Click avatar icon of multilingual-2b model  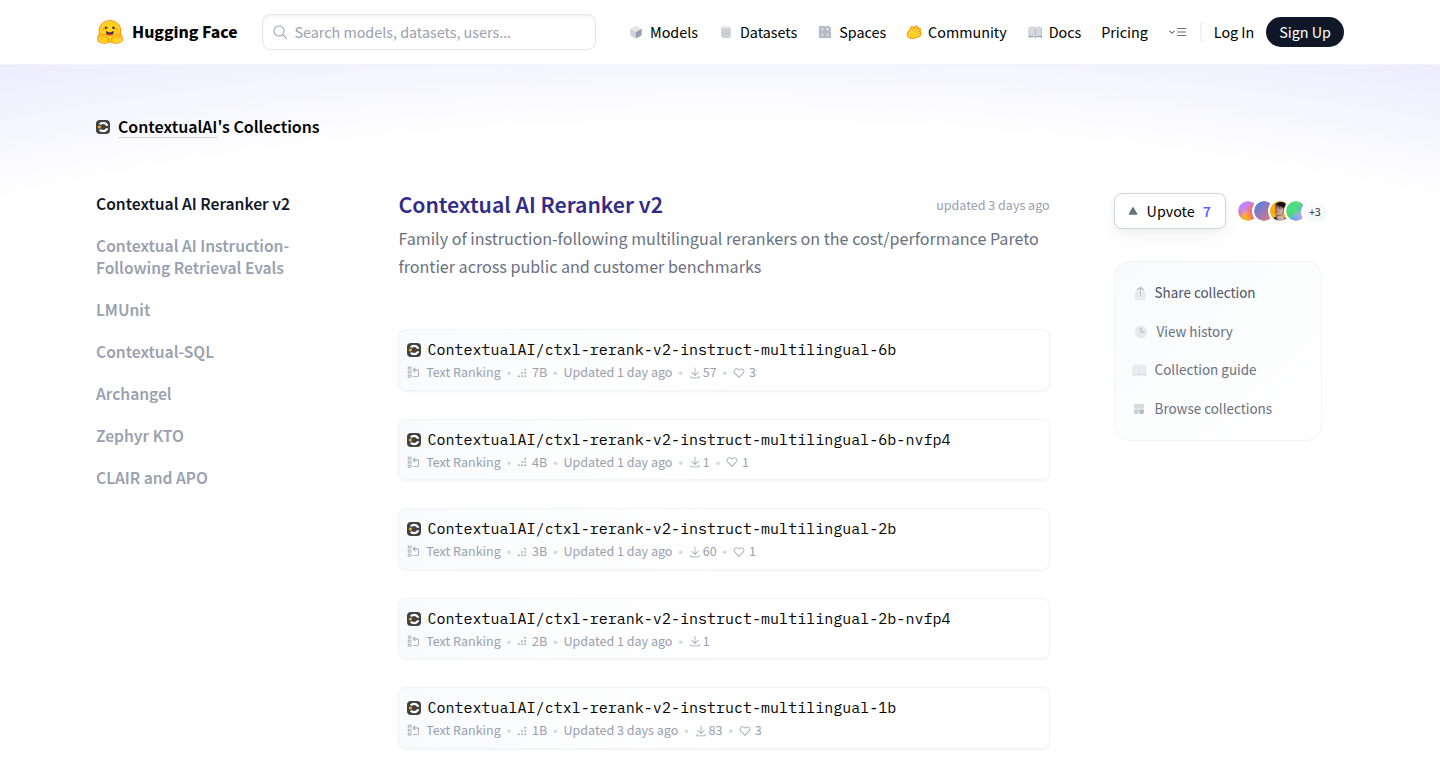tap(414, 529)
